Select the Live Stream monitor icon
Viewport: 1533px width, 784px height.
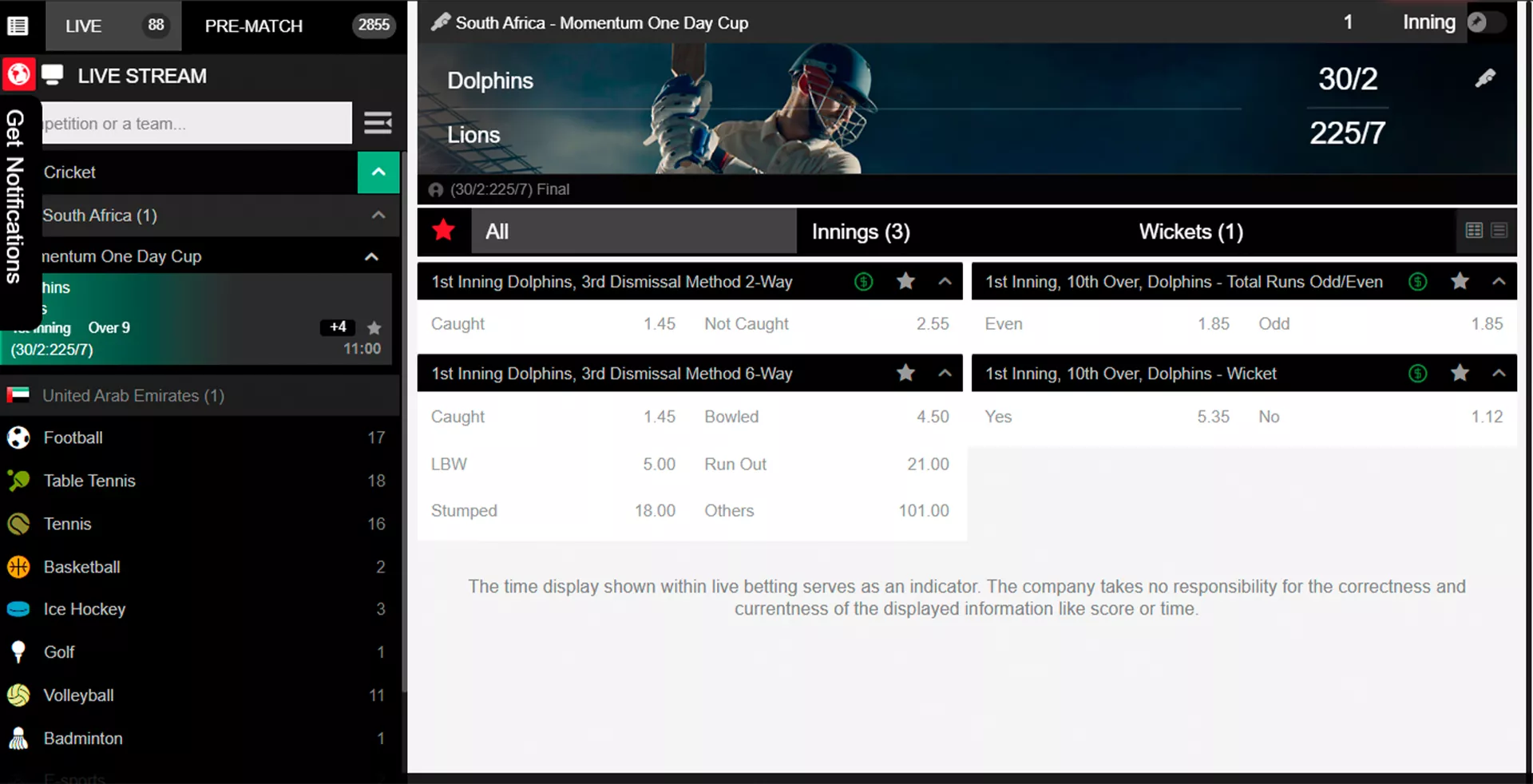51,73
